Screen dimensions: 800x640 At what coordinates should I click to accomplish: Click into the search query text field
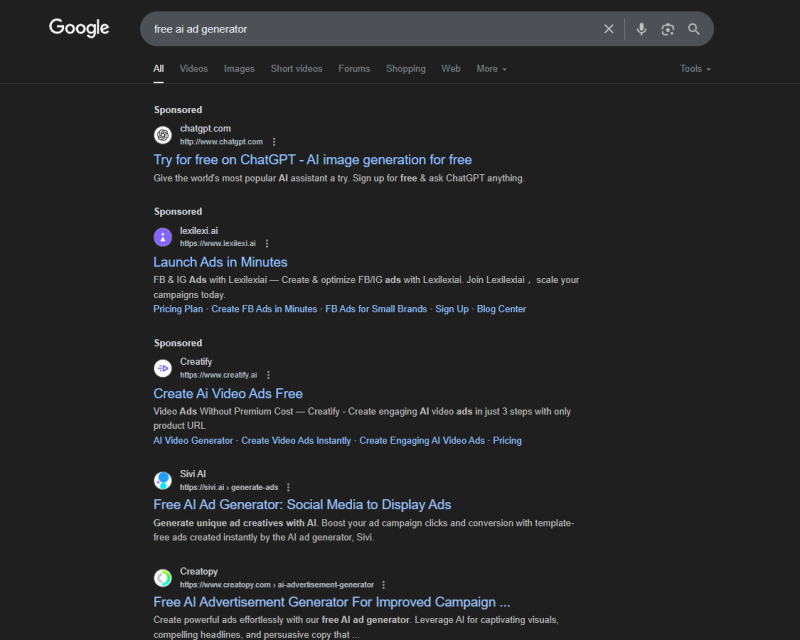(372, 29)
